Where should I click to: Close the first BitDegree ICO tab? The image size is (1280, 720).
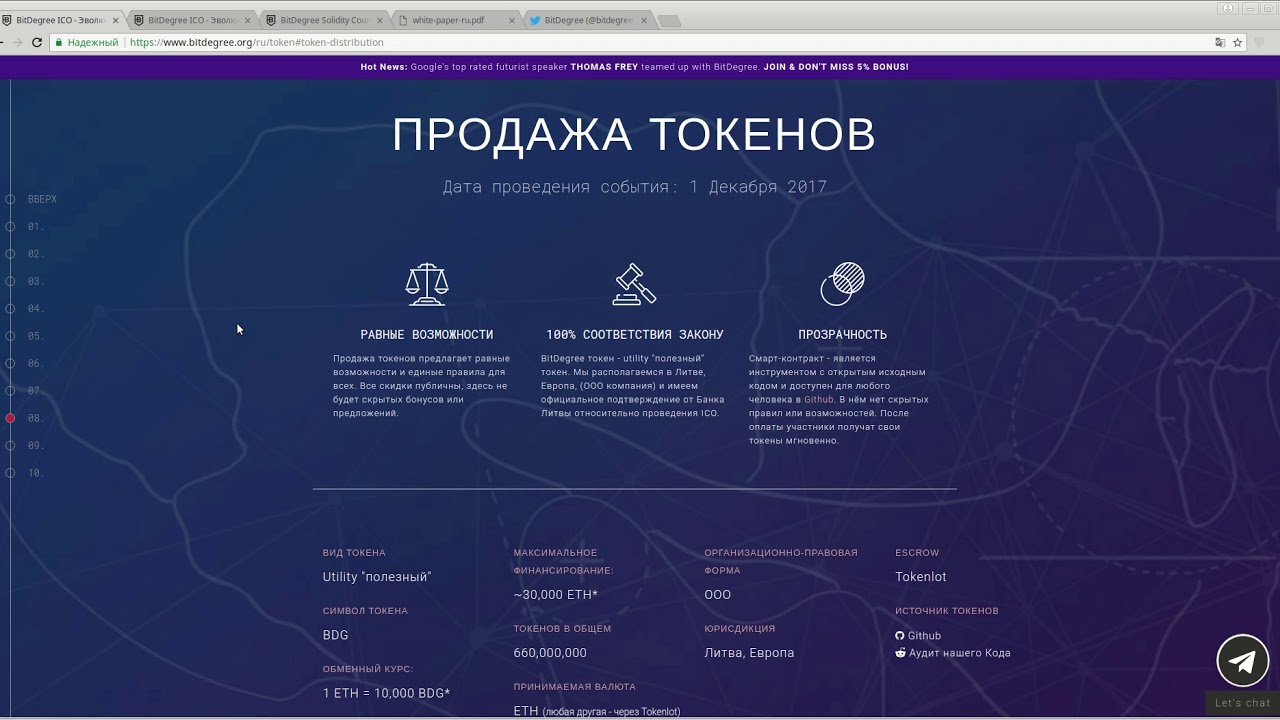[x=115, y=20]
